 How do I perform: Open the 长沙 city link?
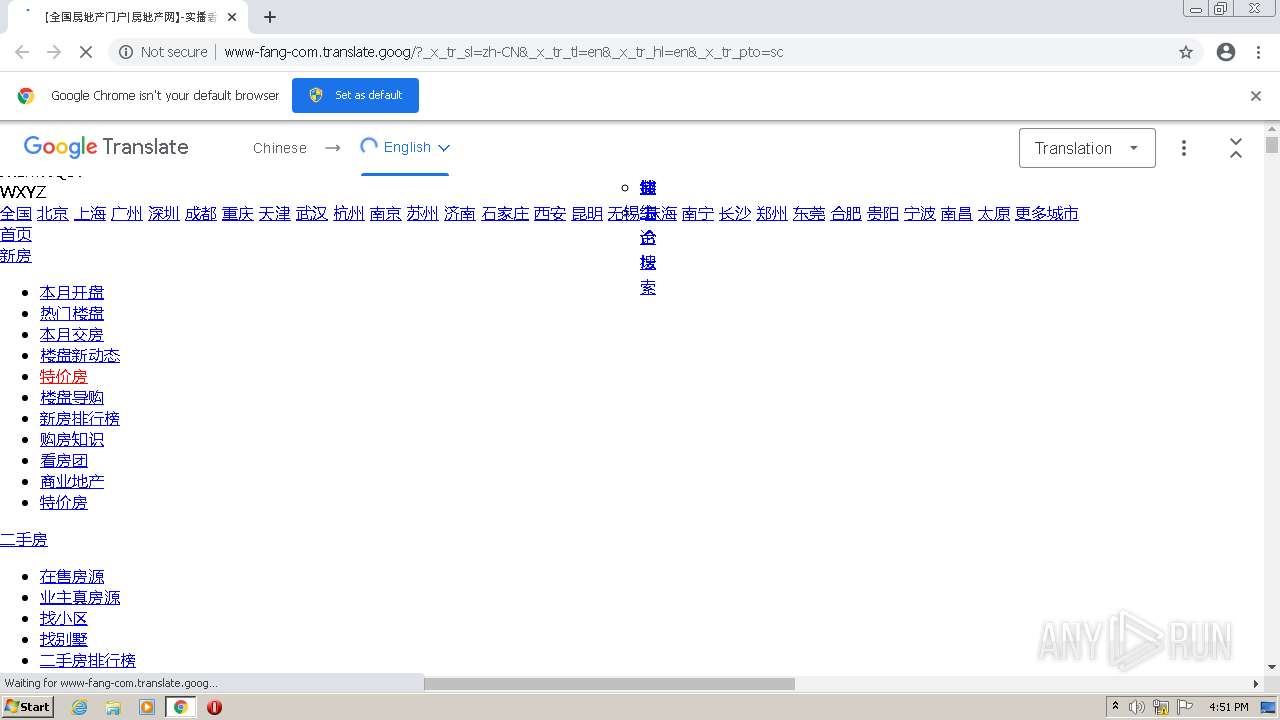click(x=735, y=213)
